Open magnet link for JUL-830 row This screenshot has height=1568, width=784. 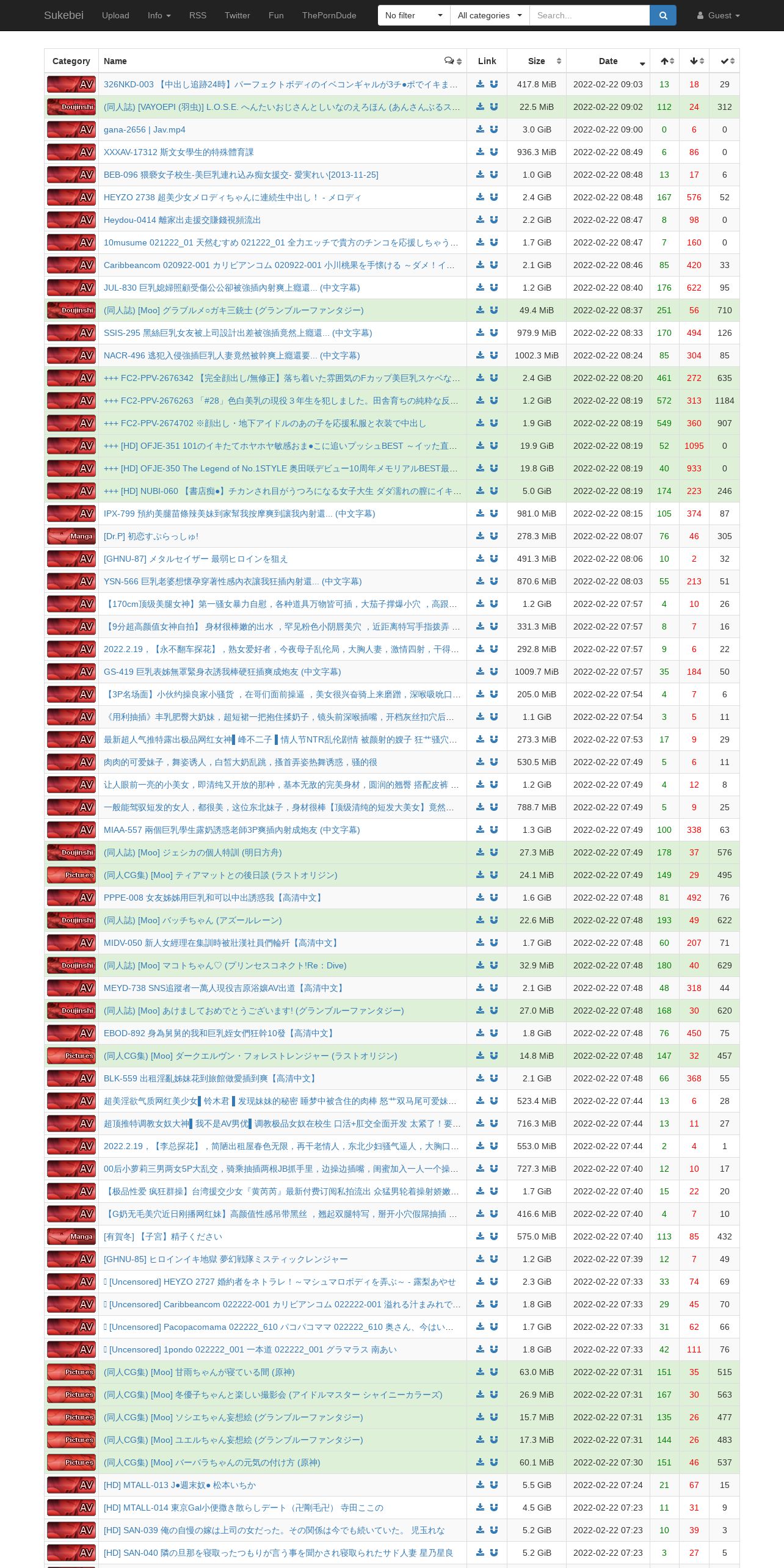tap(494, 288)
